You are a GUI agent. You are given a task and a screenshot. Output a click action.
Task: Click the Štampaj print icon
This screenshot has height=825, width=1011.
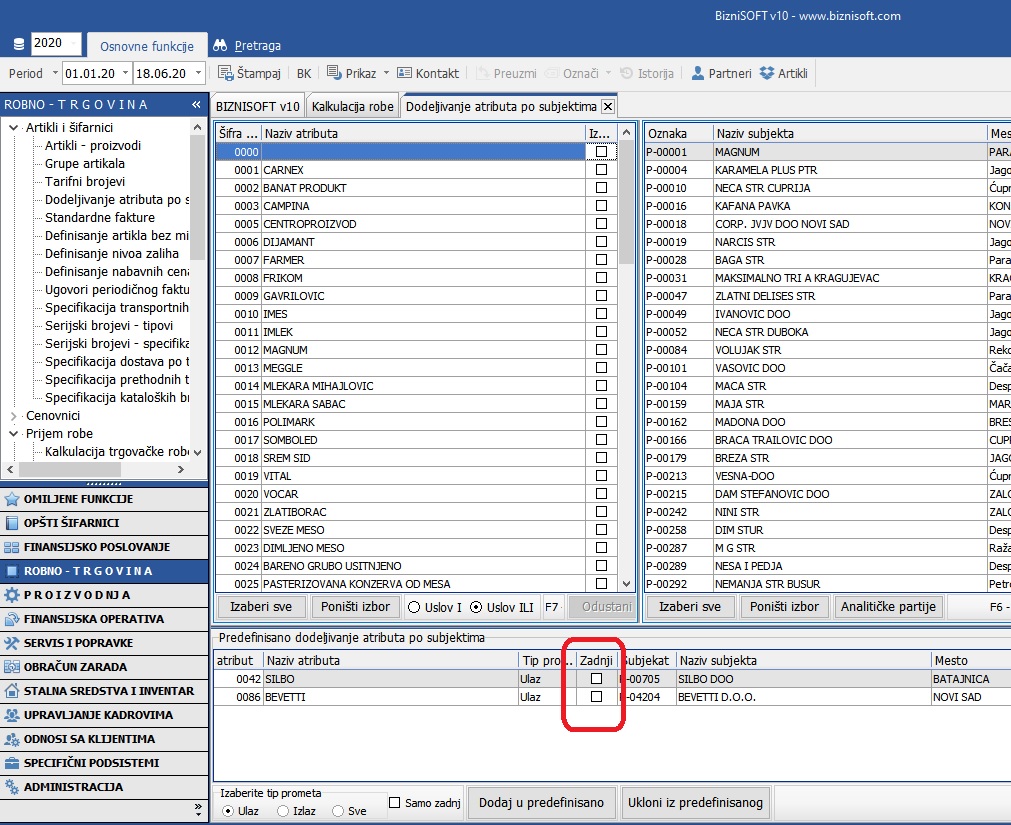pyautogui.click(x=225, y=73)
